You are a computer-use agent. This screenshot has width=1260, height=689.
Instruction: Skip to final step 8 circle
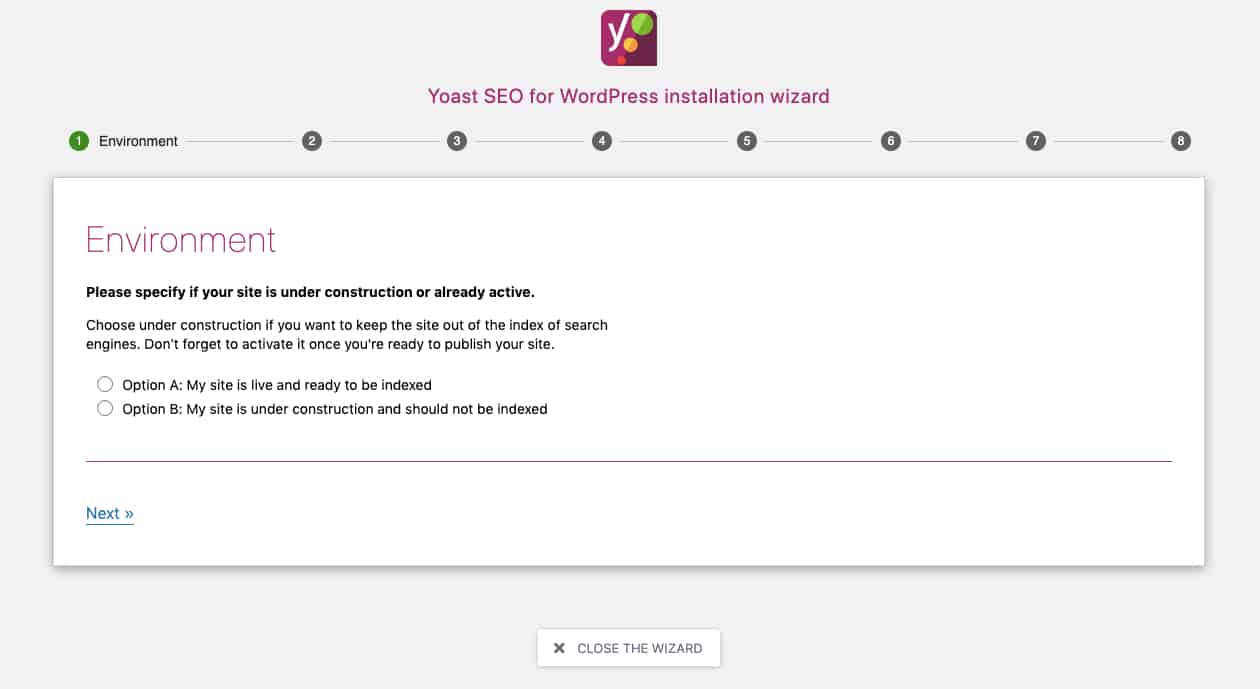tap(1181, 141)
